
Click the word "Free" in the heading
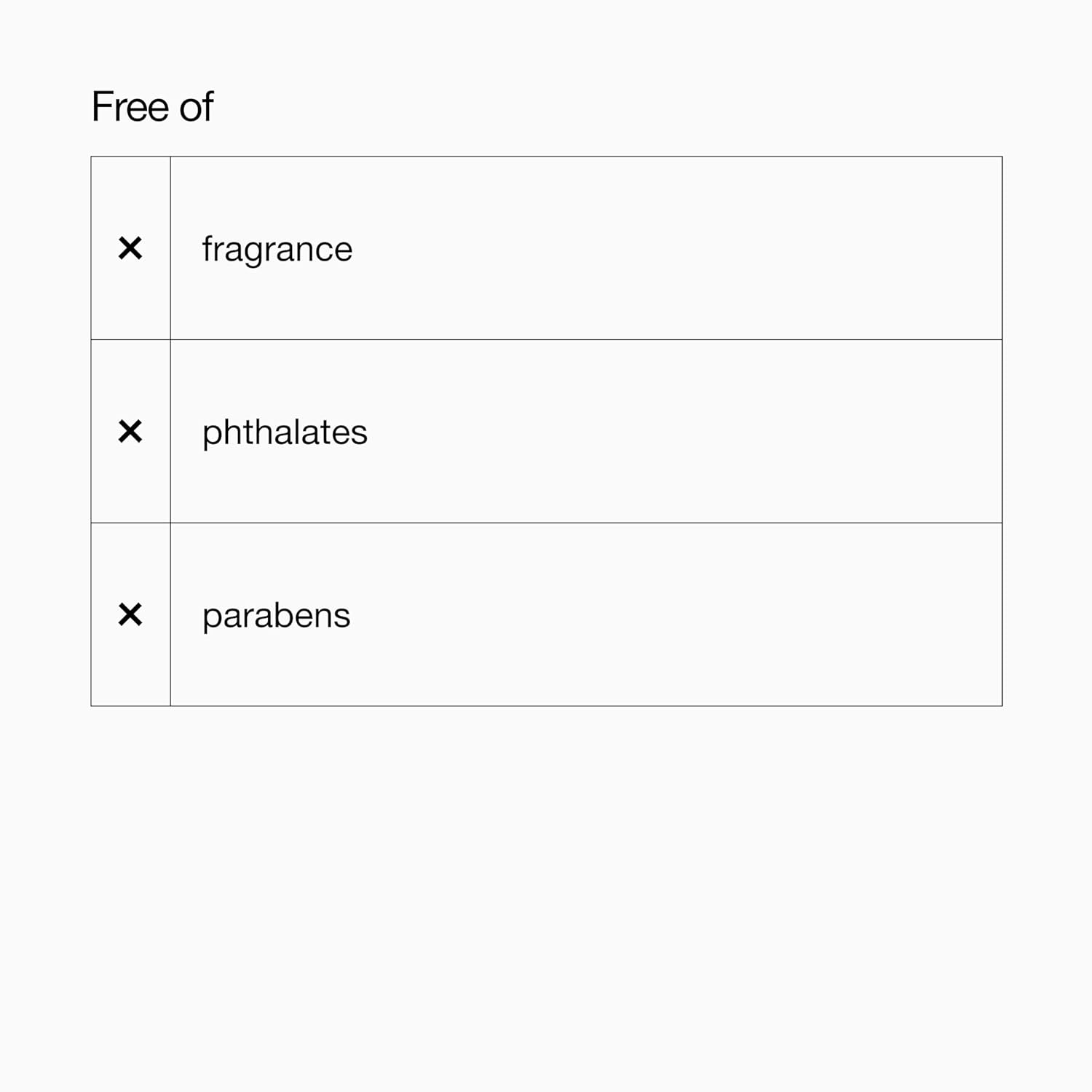point(131,107)
